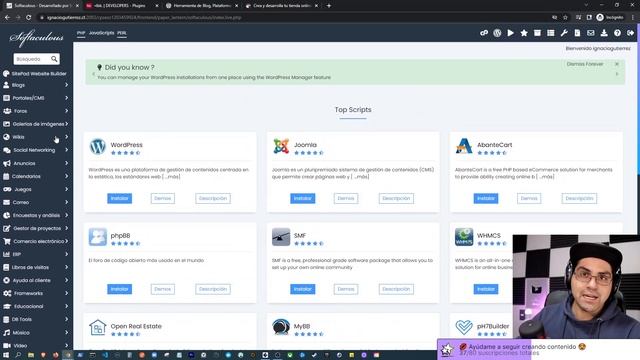The image size is (640, 360).
Task: Open WordPress Manager icon in toolbar
Action: pos(497,33)
